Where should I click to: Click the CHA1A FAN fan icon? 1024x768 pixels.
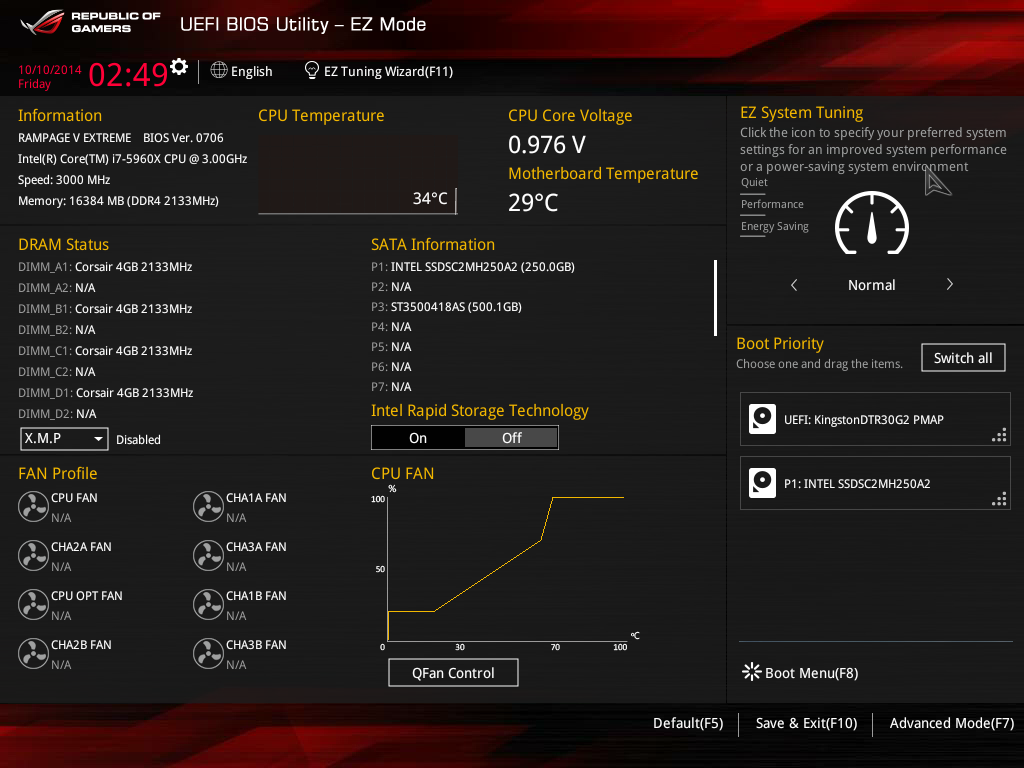coord(208,506)
